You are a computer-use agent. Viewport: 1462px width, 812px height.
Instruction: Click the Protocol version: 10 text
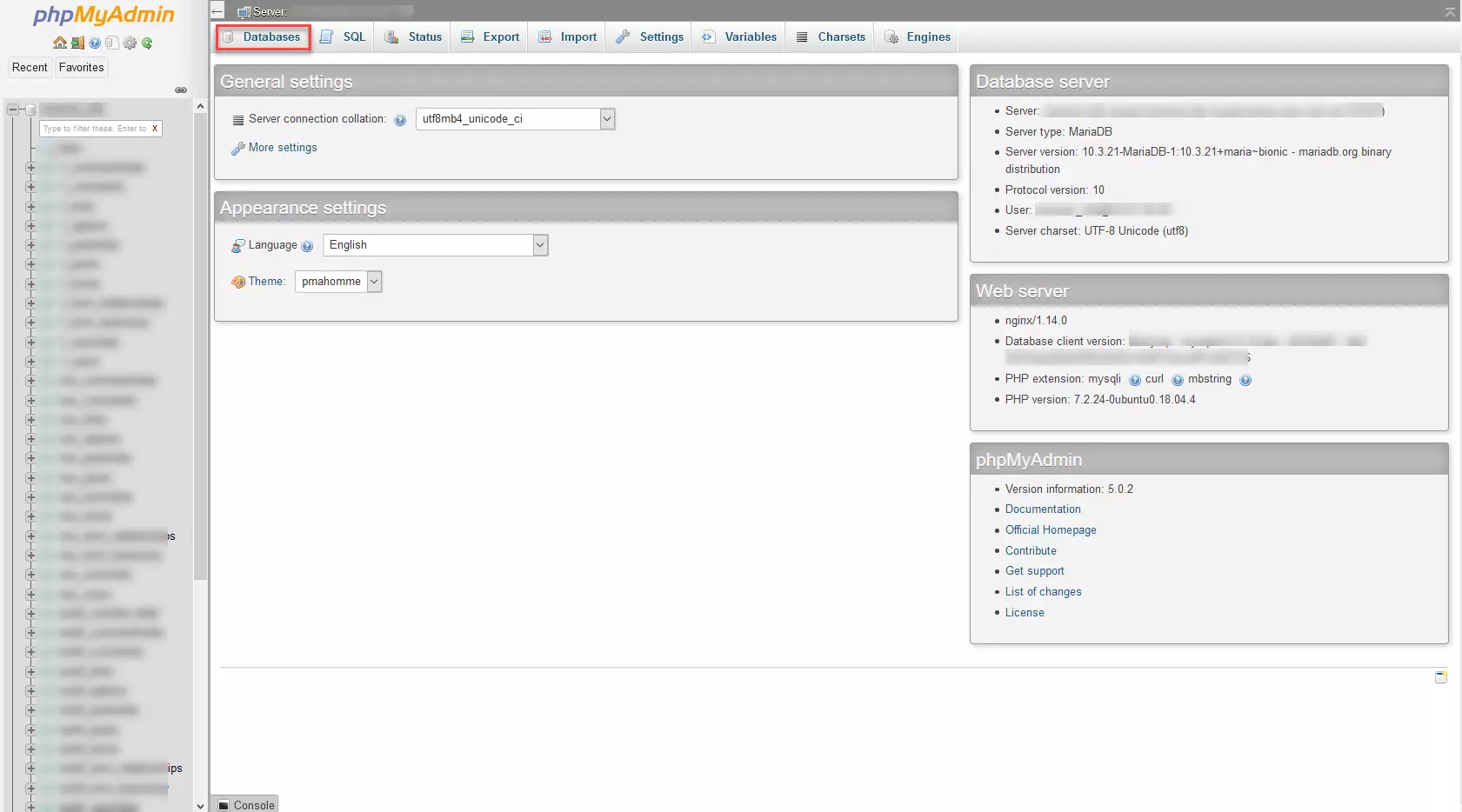[x=1055, y=190]
